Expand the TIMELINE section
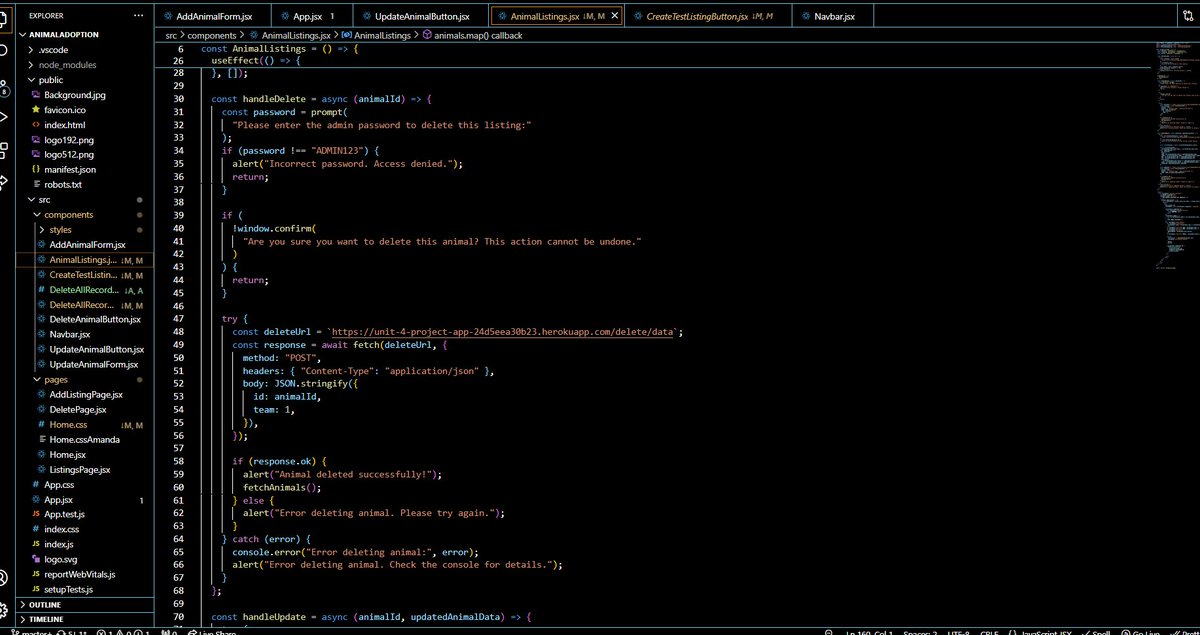 (85, 620)
